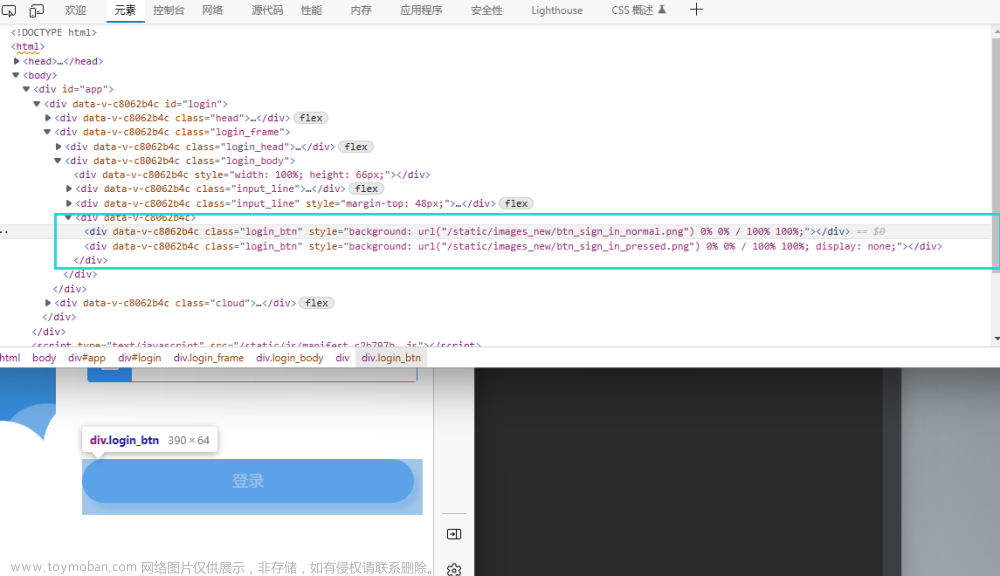The image size is (1000, 576).
Task: Open the 安全性 tab
Action: [x=487, y=10]
